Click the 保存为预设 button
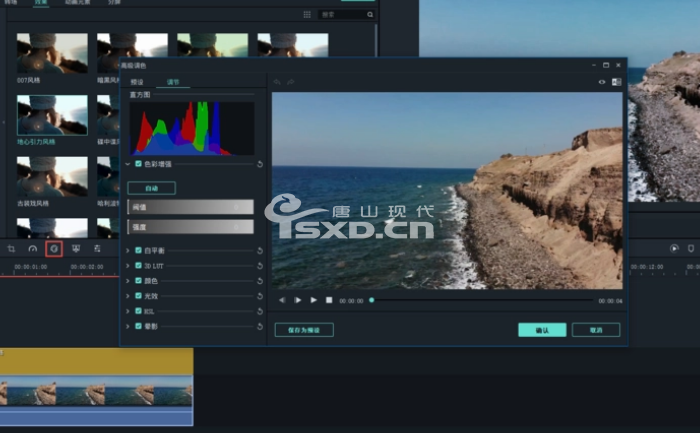700x433 pixels. tap(304, 330)
